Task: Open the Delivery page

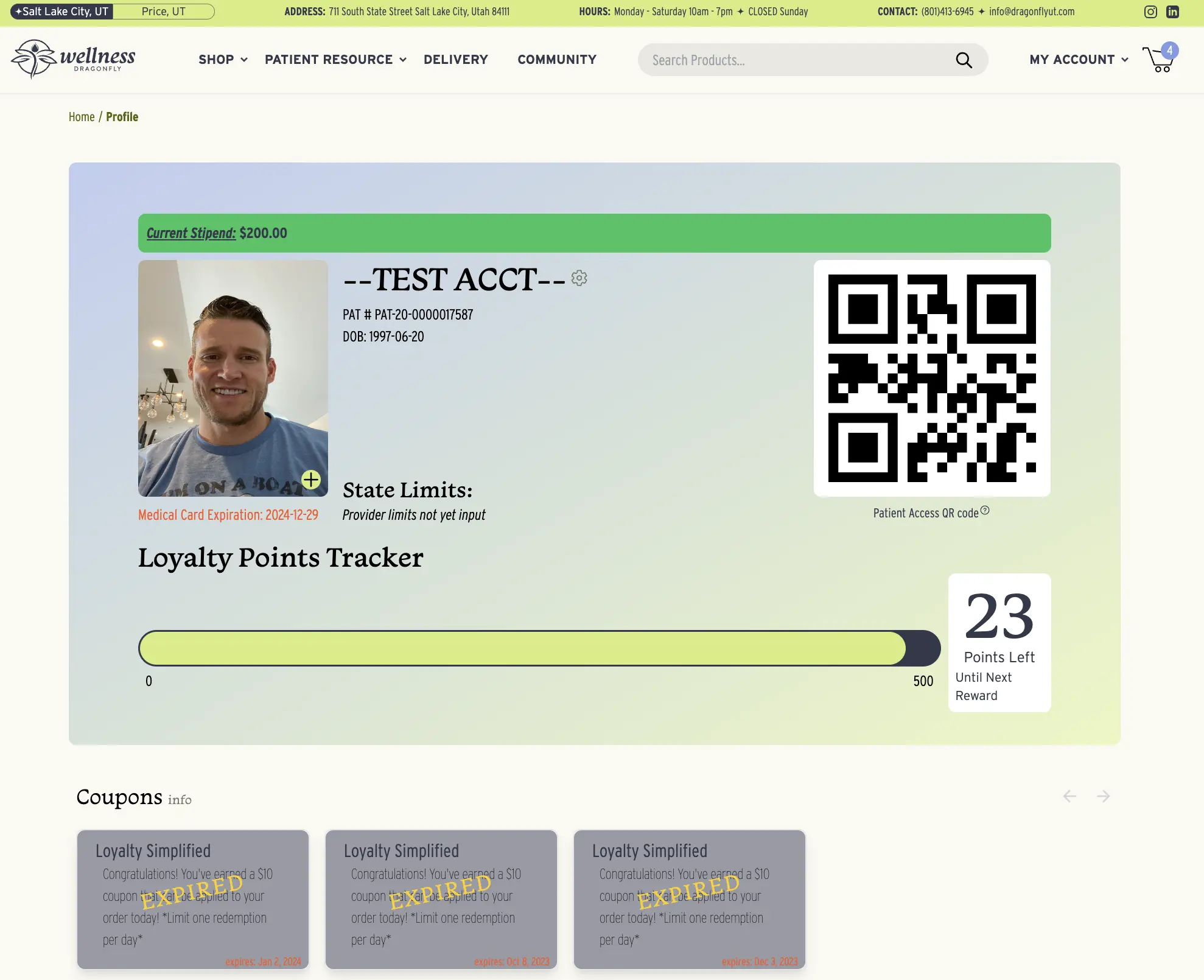Action: click(x=456, y=60)
